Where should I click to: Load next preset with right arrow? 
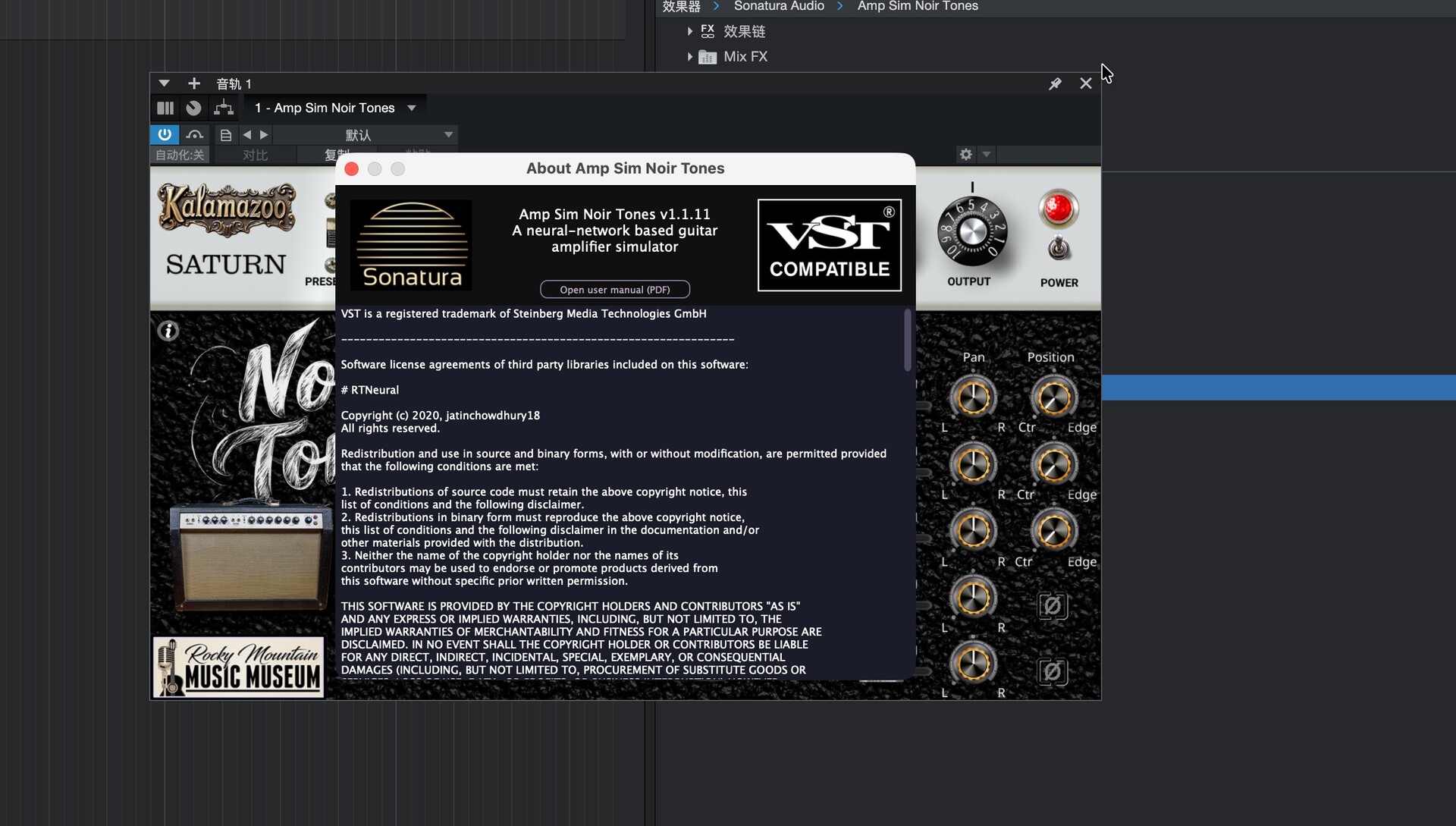264,135
